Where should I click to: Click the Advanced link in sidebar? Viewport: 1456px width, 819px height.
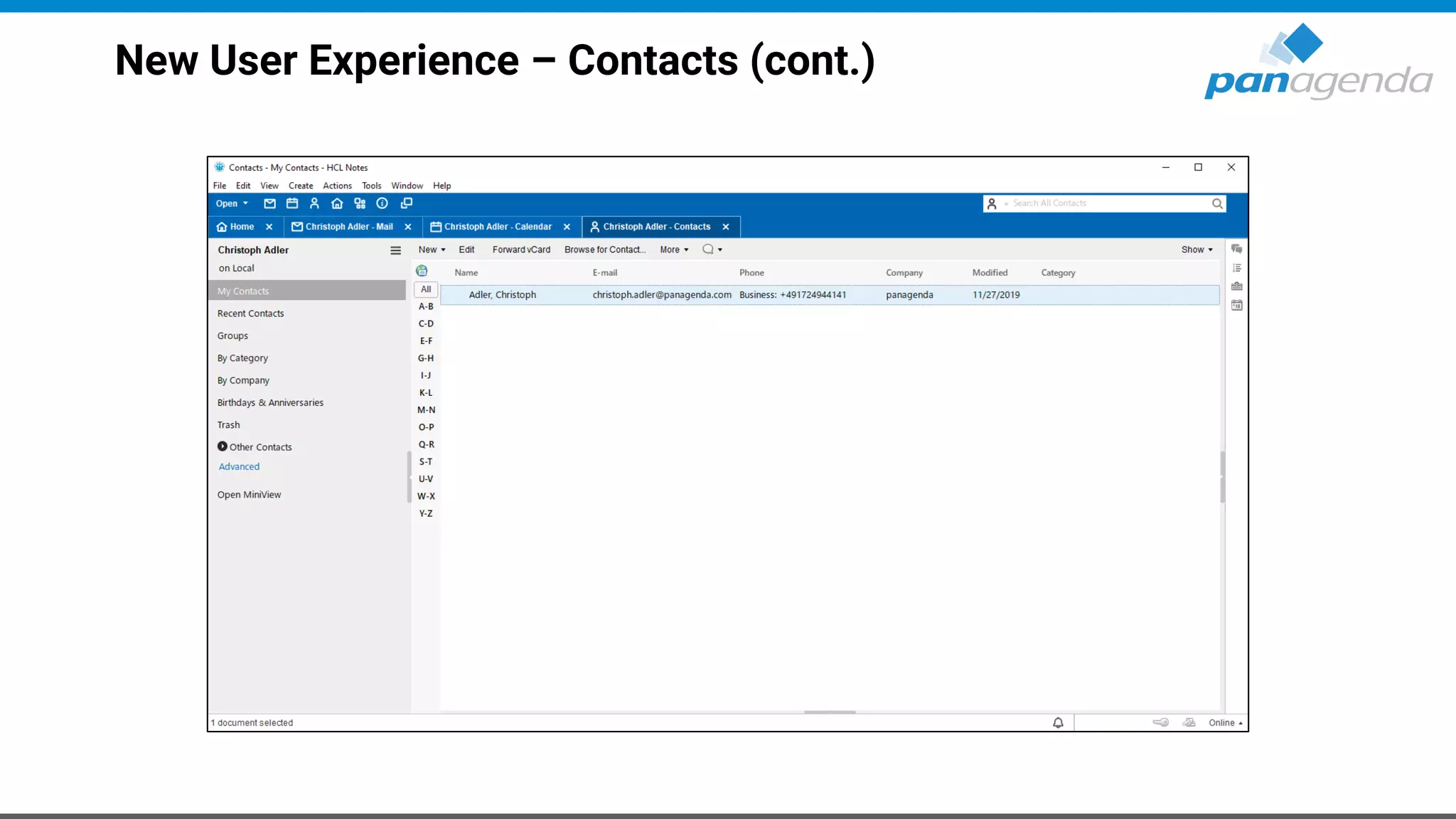tap(239, 466)
